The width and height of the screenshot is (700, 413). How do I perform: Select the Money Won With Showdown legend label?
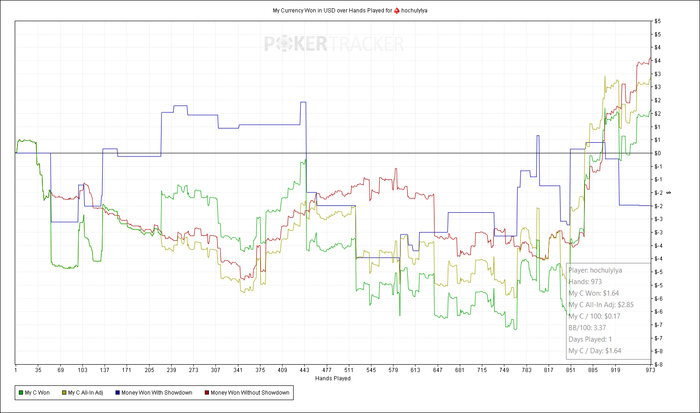click(x=157, y=393)
